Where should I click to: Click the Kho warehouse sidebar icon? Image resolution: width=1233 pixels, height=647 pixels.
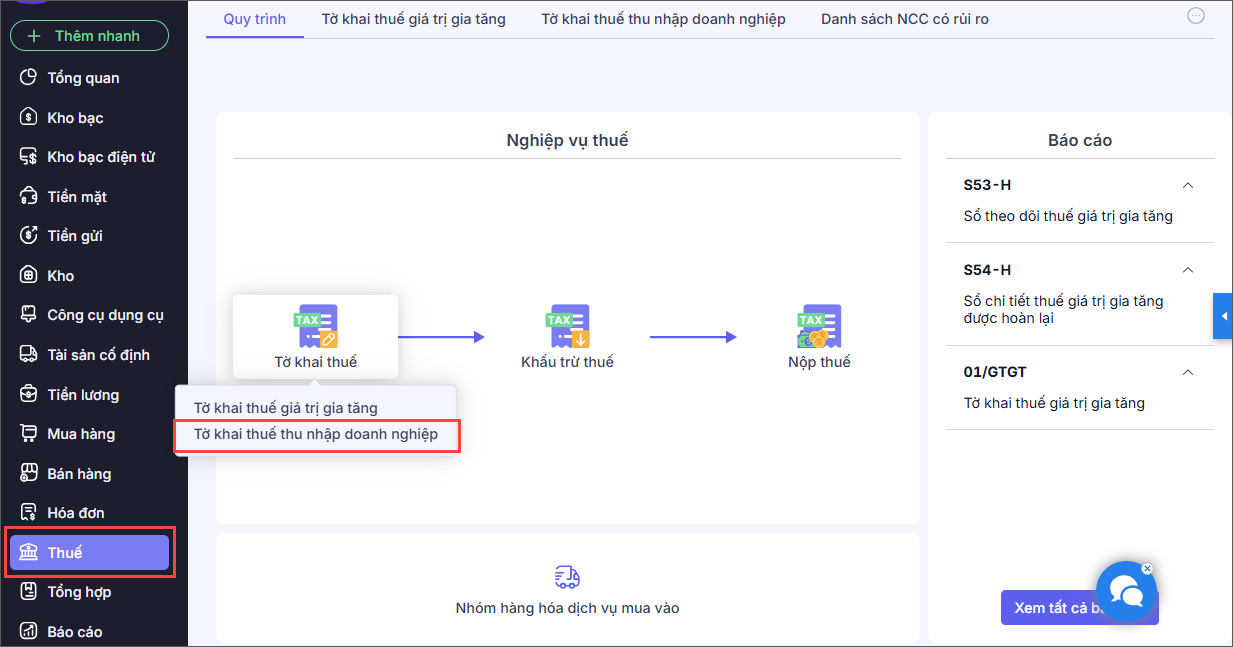tap(29, 276)
